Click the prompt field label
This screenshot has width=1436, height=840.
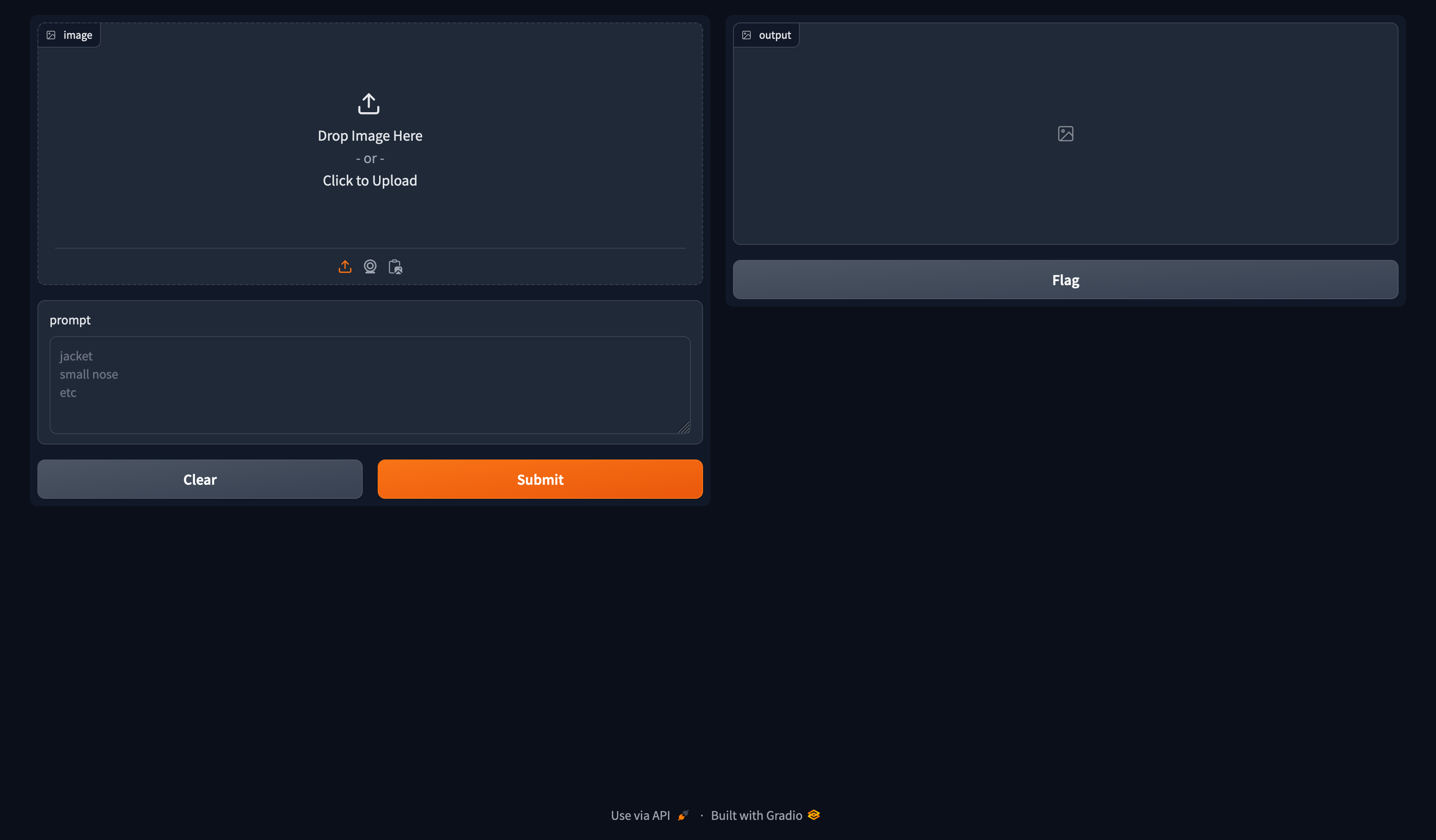pos(70,320)
